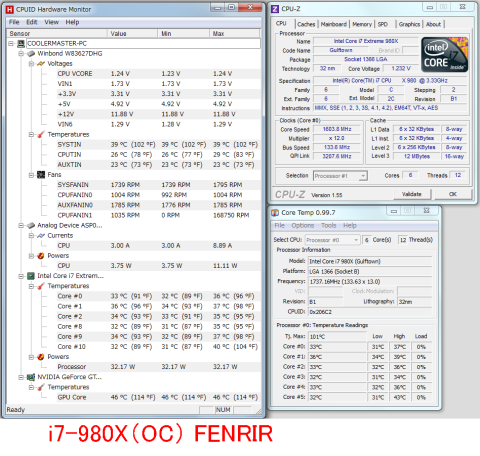Click the Winbond Temperatures thermometer icon
Image resolution: width=480 pixels, height=456 pixels.
(x=41, y=134)
